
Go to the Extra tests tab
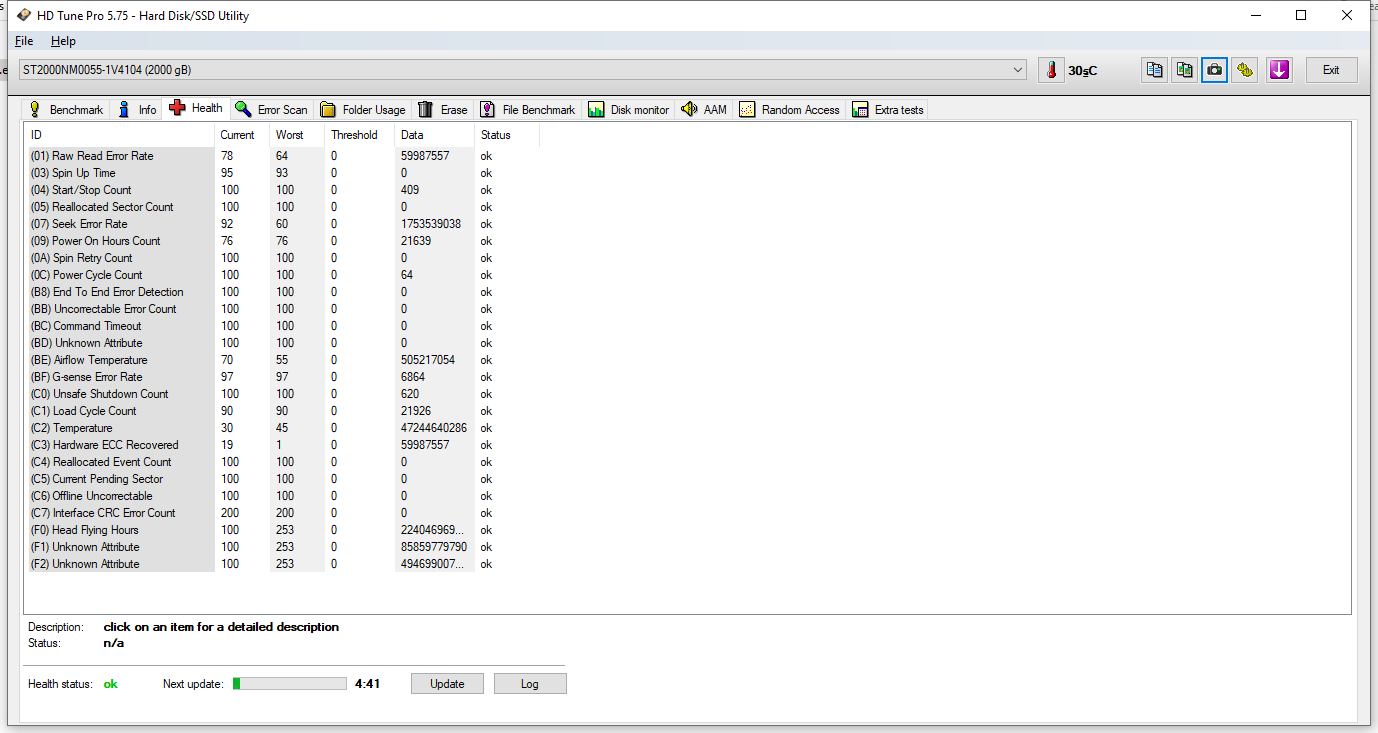click(x=888, y=110)
